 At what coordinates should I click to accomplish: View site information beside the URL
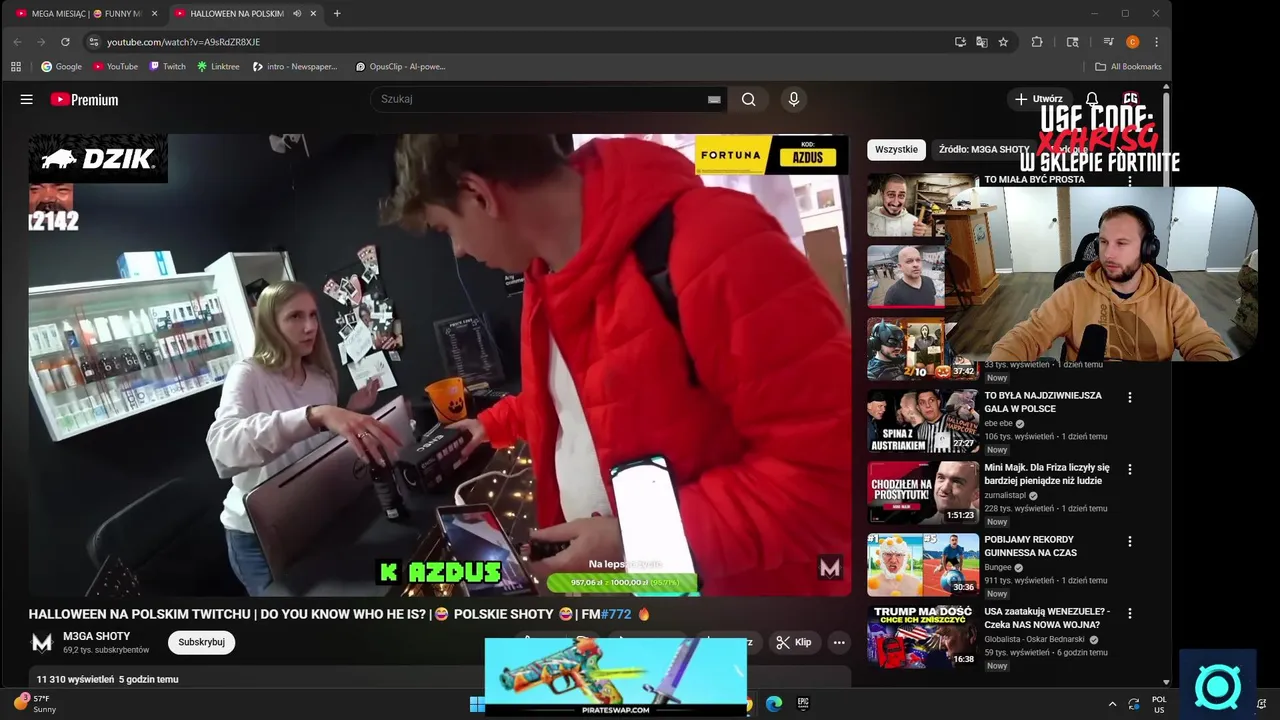[93, 42]
